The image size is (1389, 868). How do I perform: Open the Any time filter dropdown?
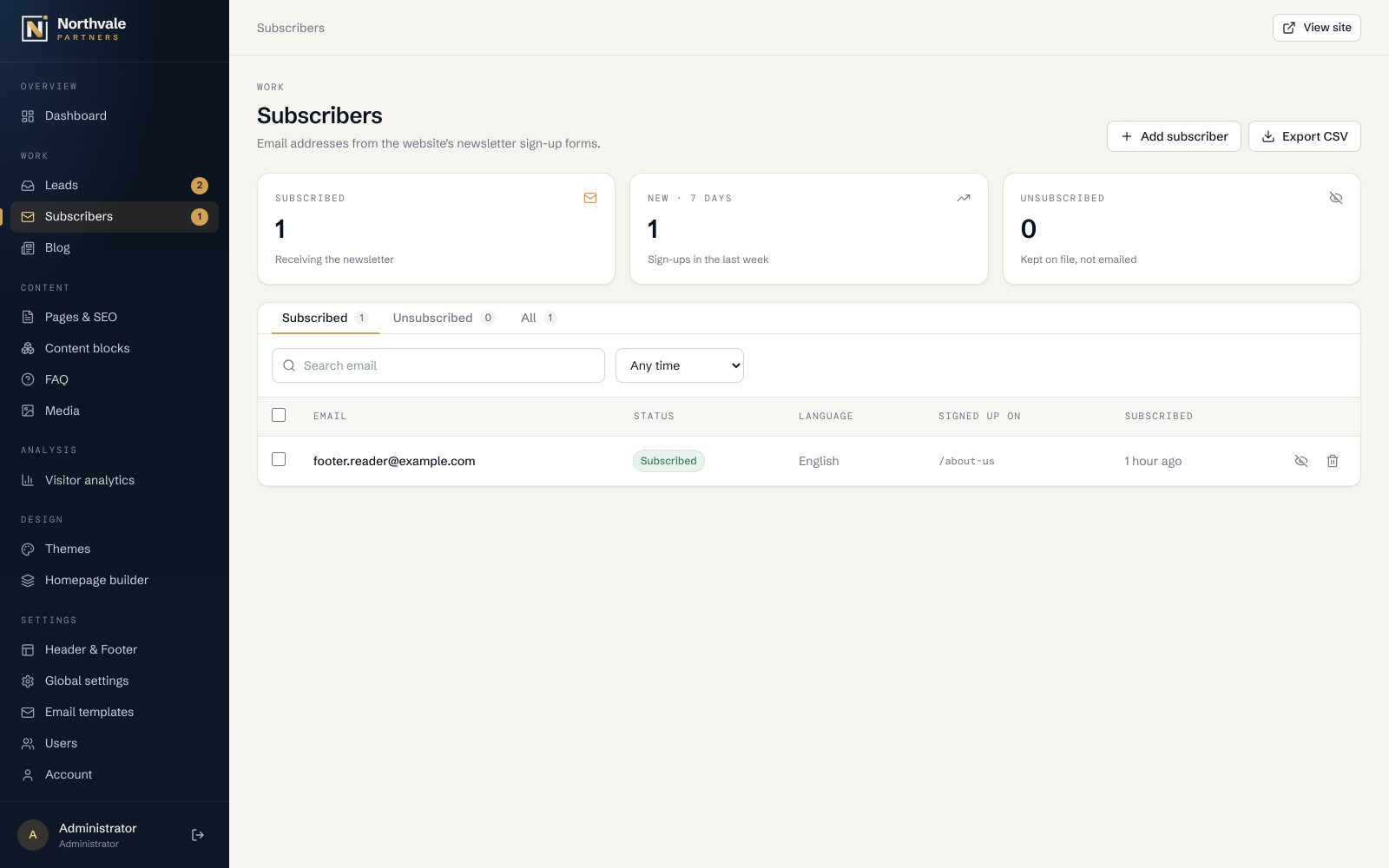pos(680,365)
